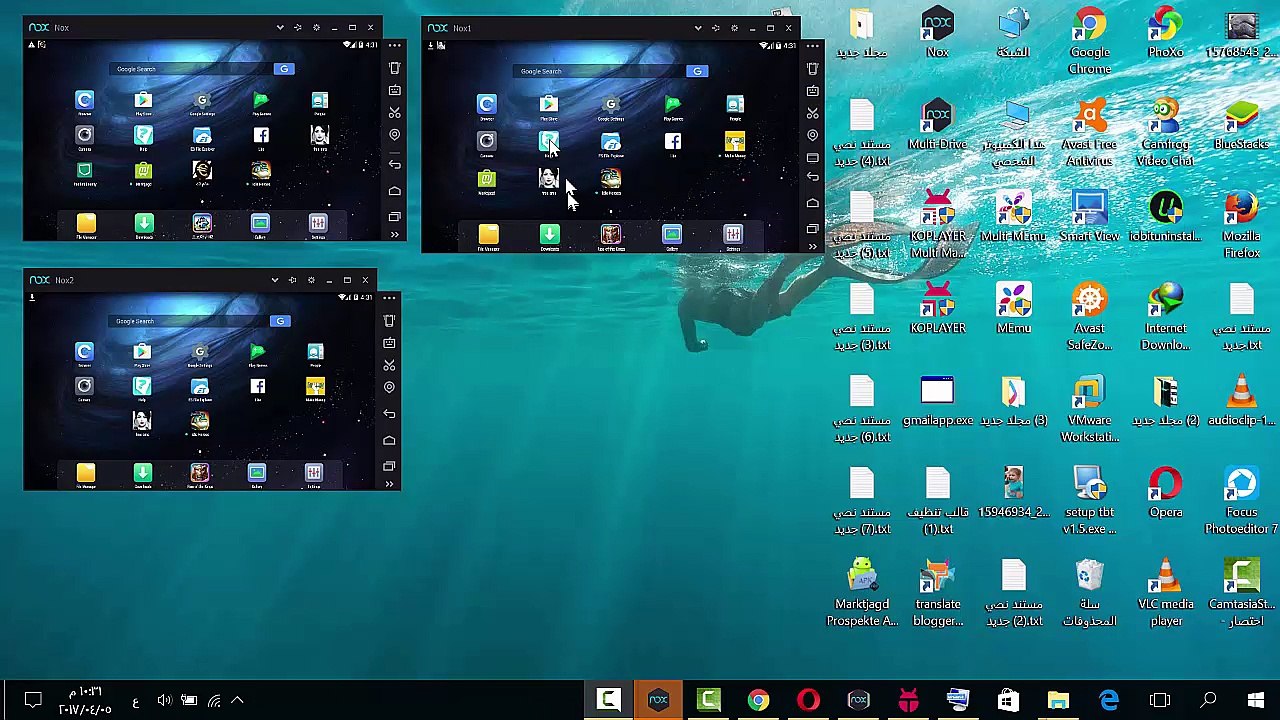Select KOPLAYER desktop shortcut
1280x720 pixels.
[x=937, y=310]
